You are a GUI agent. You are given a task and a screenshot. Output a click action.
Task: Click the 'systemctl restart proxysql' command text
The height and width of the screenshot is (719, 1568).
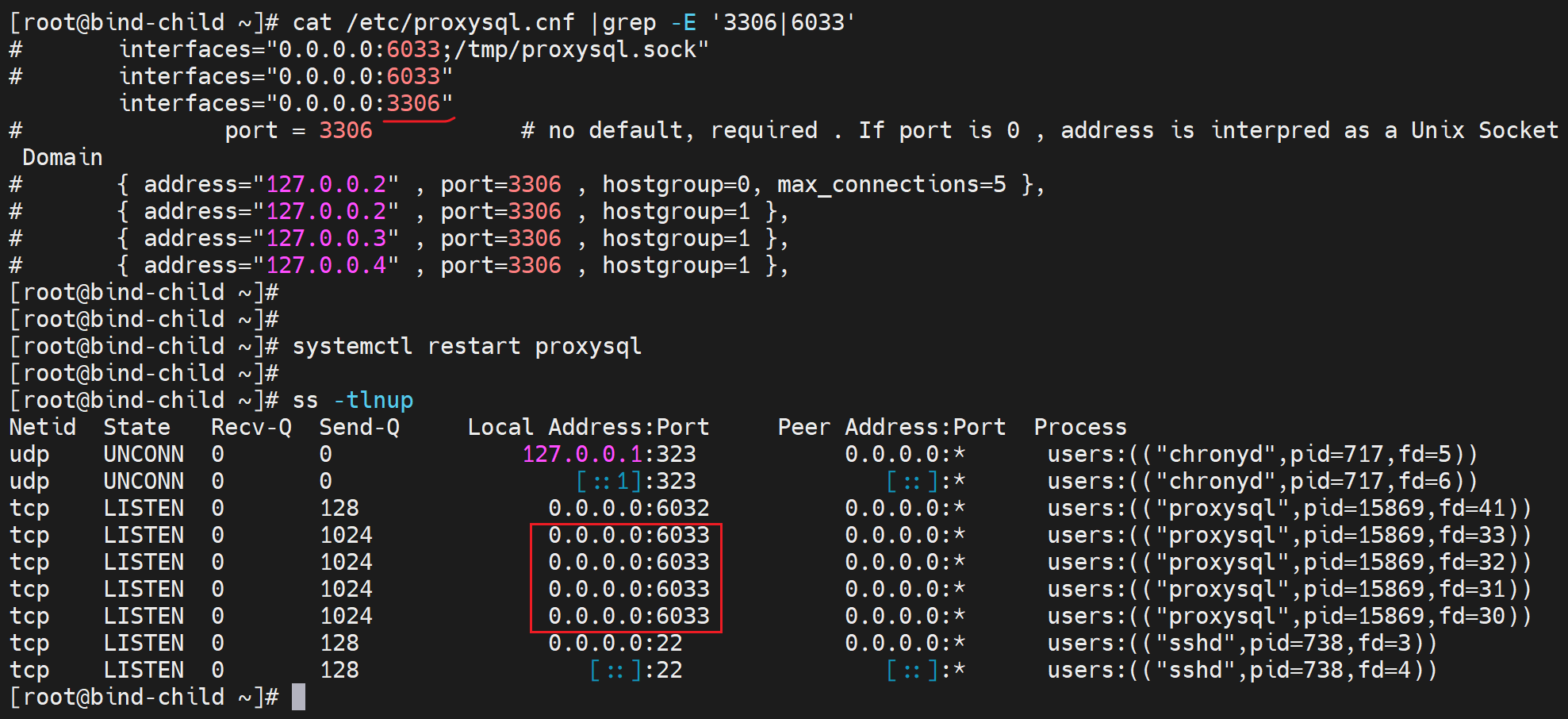tap(466, 347)
